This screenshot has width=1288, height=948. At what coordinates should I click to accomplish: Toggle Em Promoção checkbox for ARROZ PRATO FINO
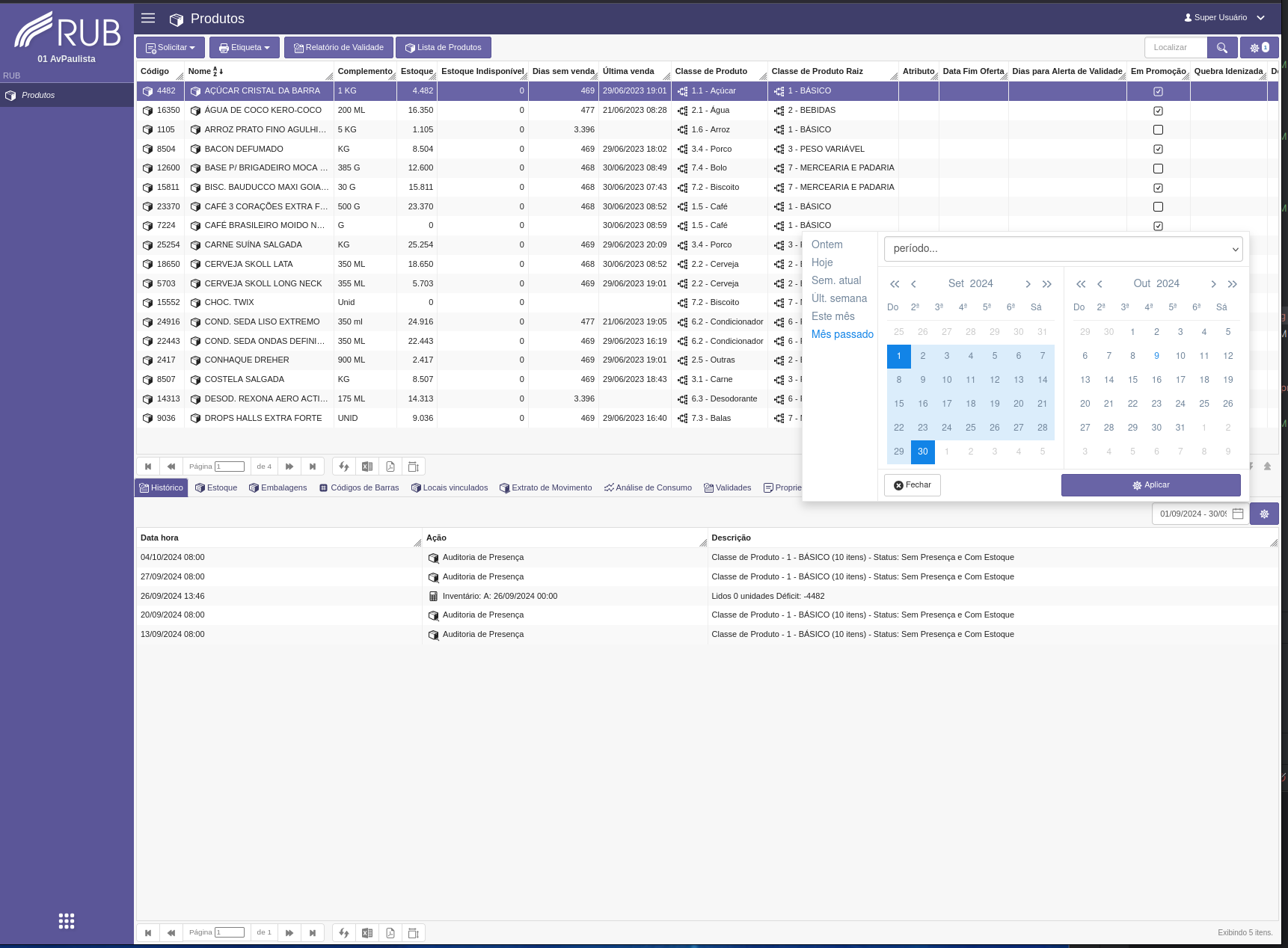click(1158, 129)
